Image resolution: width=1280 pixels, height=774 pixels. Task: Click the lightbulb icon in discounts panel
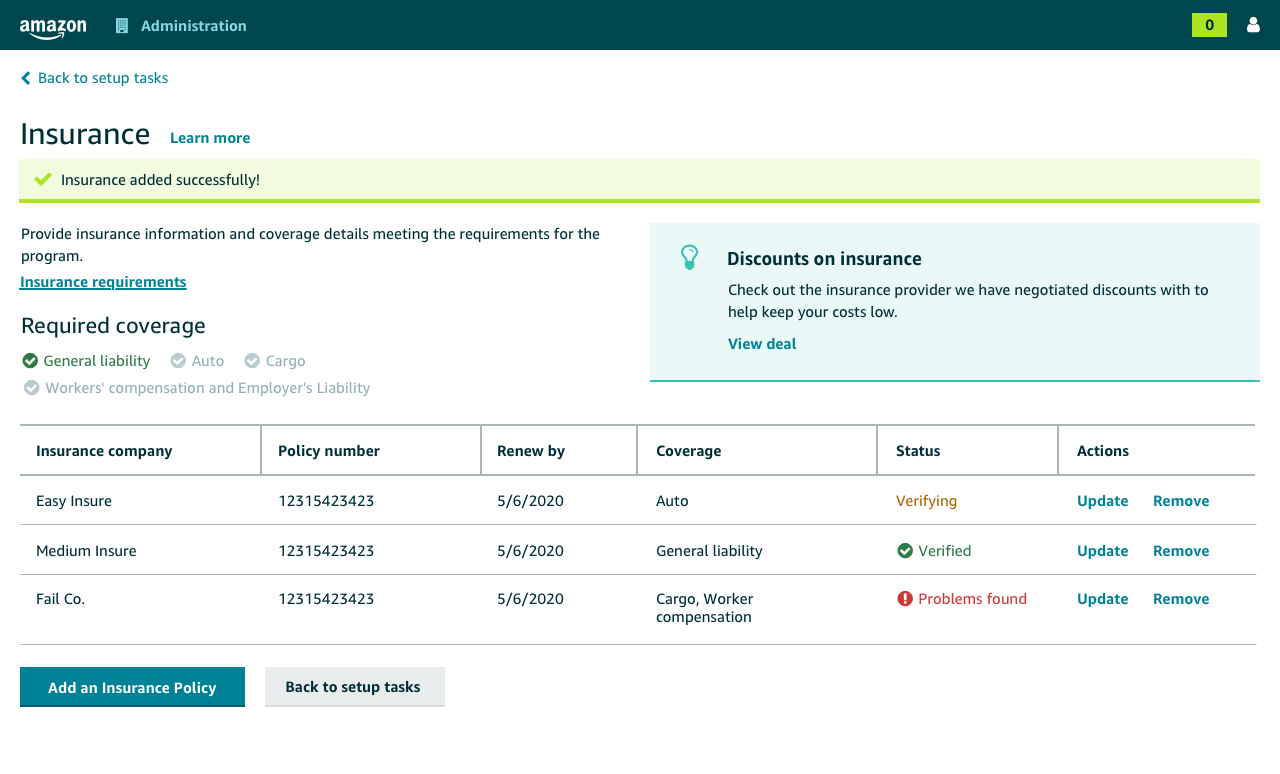(689, 257)
